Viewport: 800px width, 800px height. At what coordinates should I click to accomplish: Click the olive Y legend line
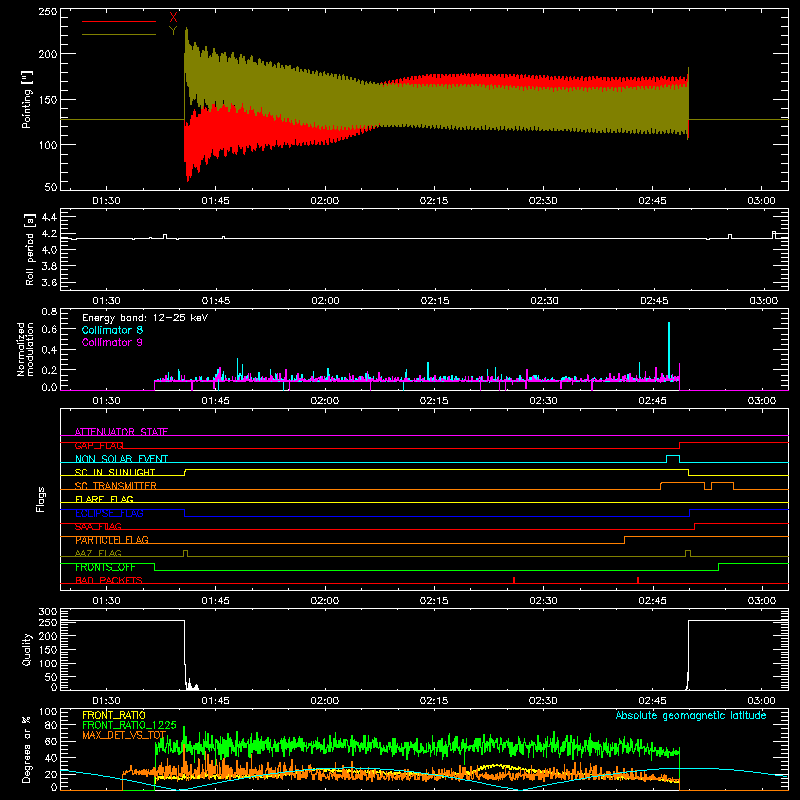click(119, 34)
